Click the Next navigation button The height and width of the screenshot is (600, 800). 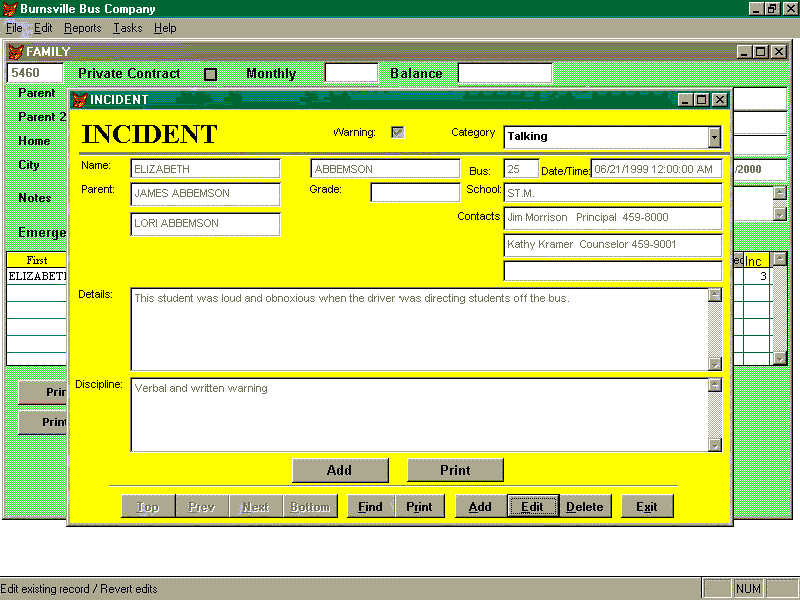point(256,507)
